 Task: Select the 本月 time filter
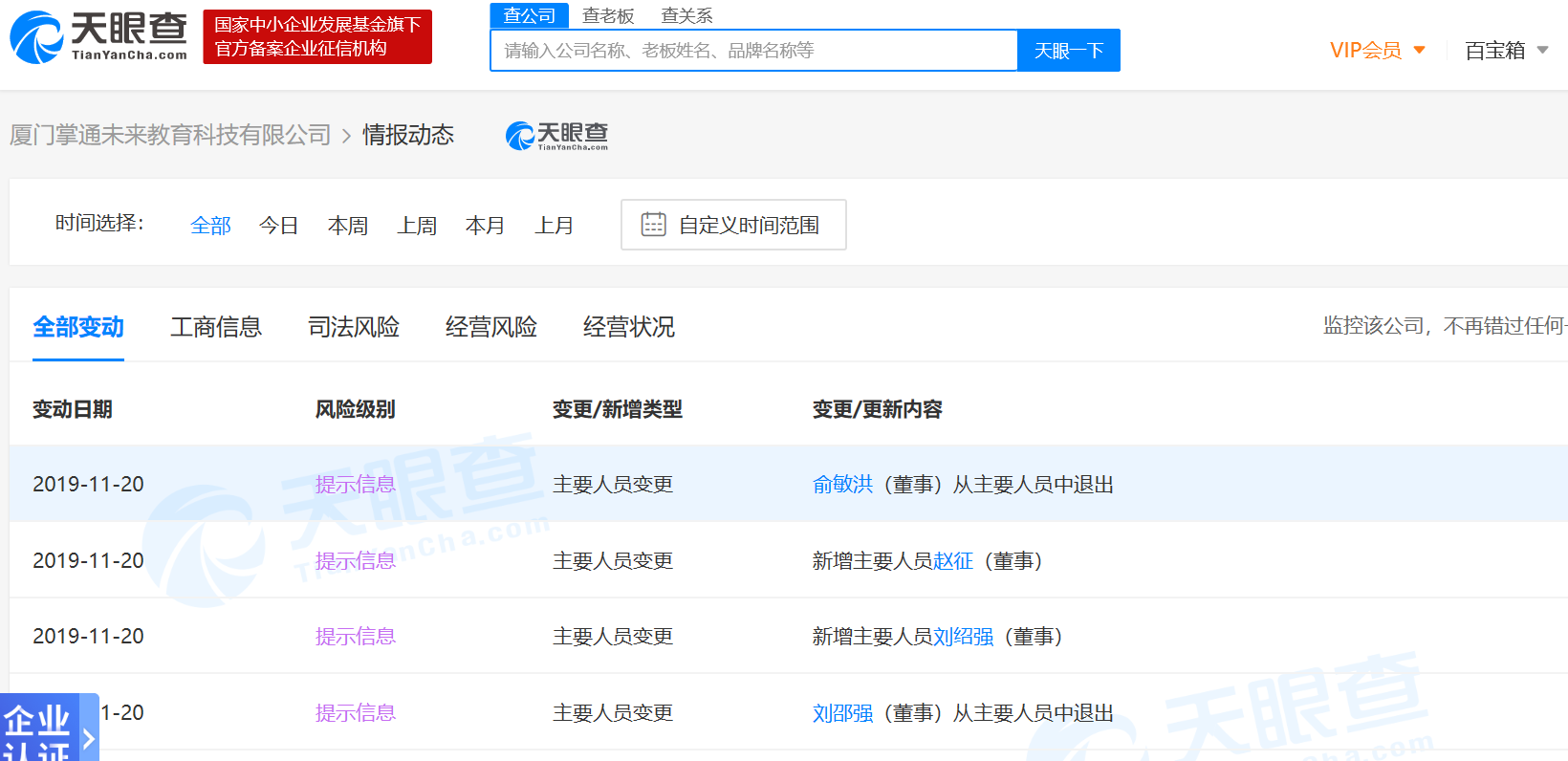(x=485, y=226)
